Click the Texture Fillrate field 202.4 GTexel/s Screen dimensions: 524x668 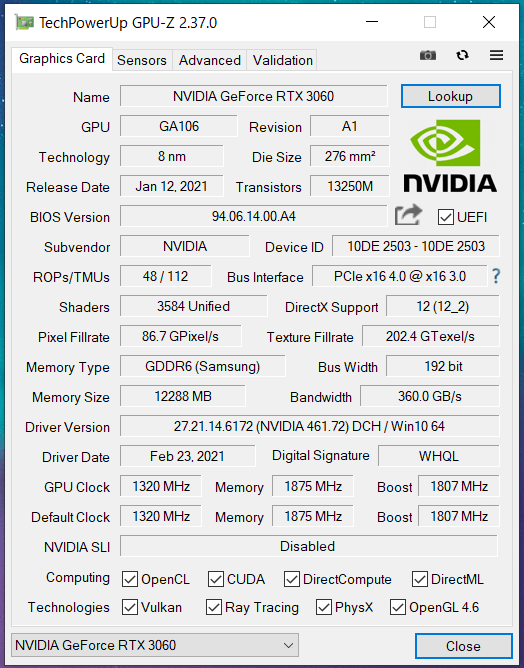point(430,337)
